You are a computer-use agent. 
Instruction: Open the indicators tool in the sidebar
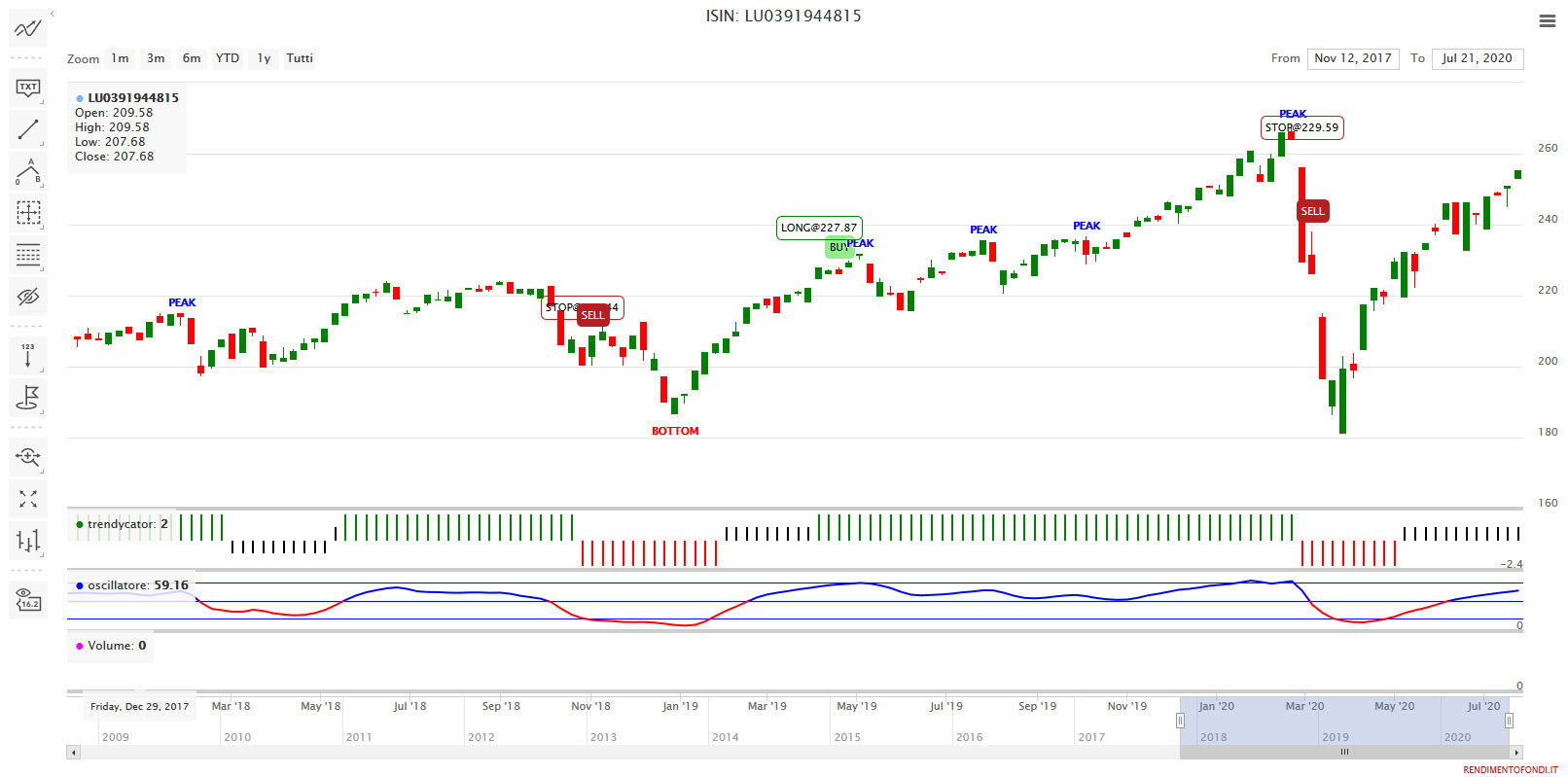pyautogui.click(x=27, y=28)
